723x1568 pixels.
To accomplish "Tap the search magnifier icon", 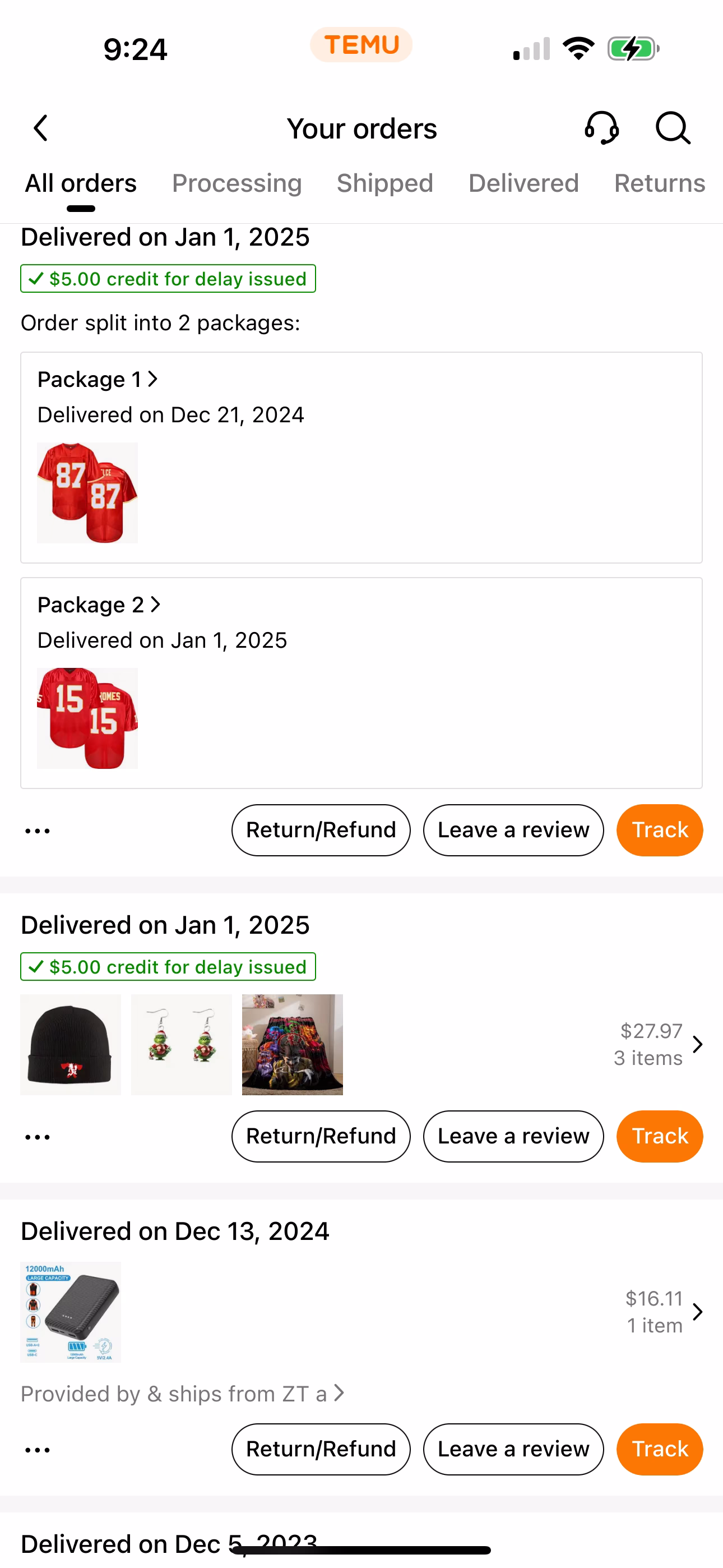I will pos(673,128).
